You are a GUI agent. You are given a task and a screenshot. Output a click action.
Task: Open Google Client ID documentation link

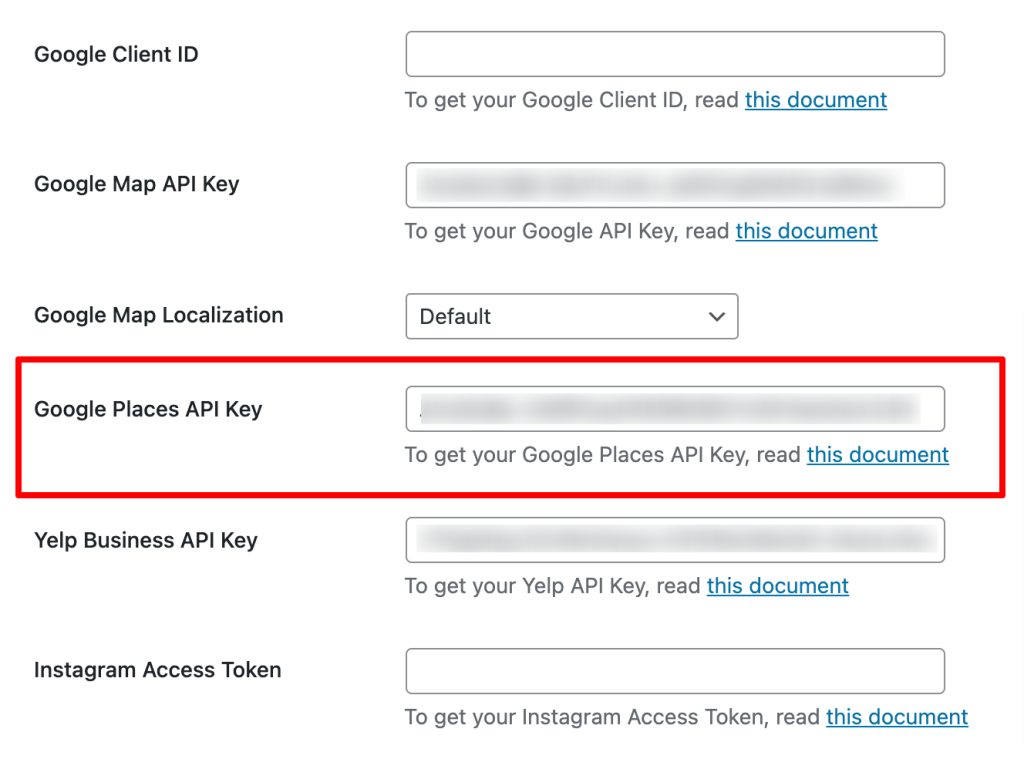coord(815,100)
